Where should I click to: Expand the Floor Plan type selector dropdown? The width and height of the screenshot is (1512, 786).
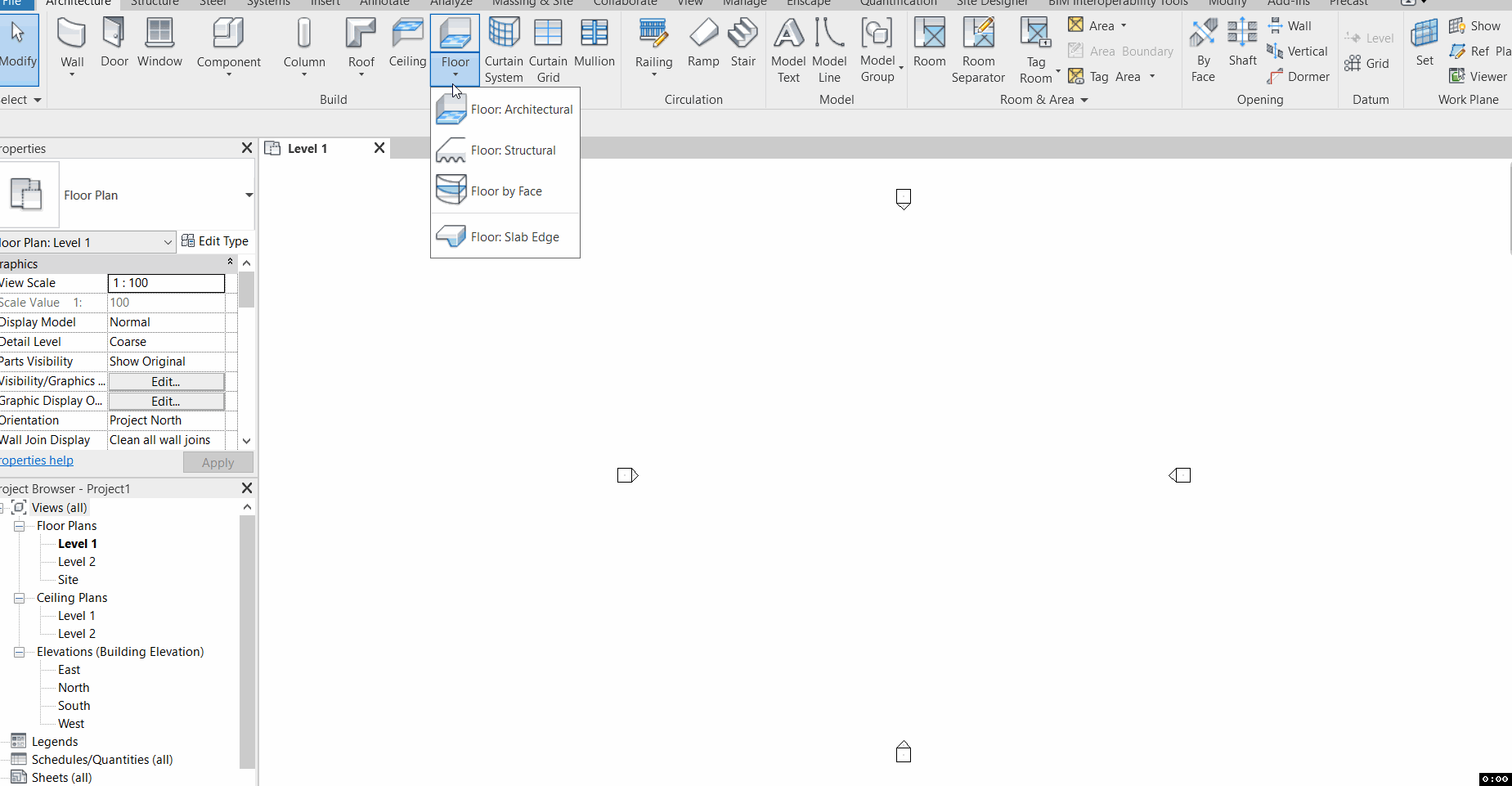[248, 195]
